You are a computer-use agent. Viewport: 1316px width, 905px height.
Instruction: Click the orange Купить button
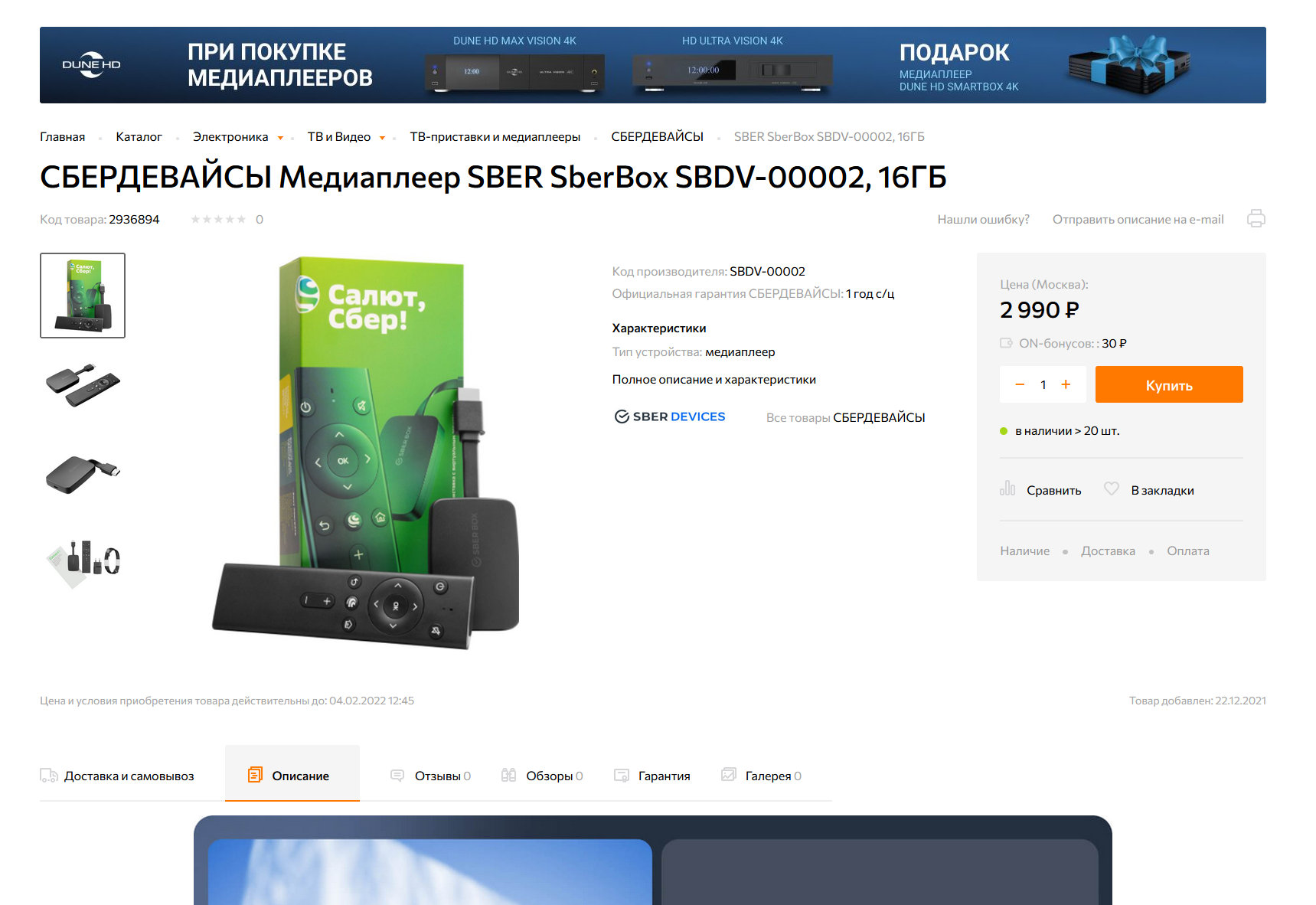point(1169,384)
